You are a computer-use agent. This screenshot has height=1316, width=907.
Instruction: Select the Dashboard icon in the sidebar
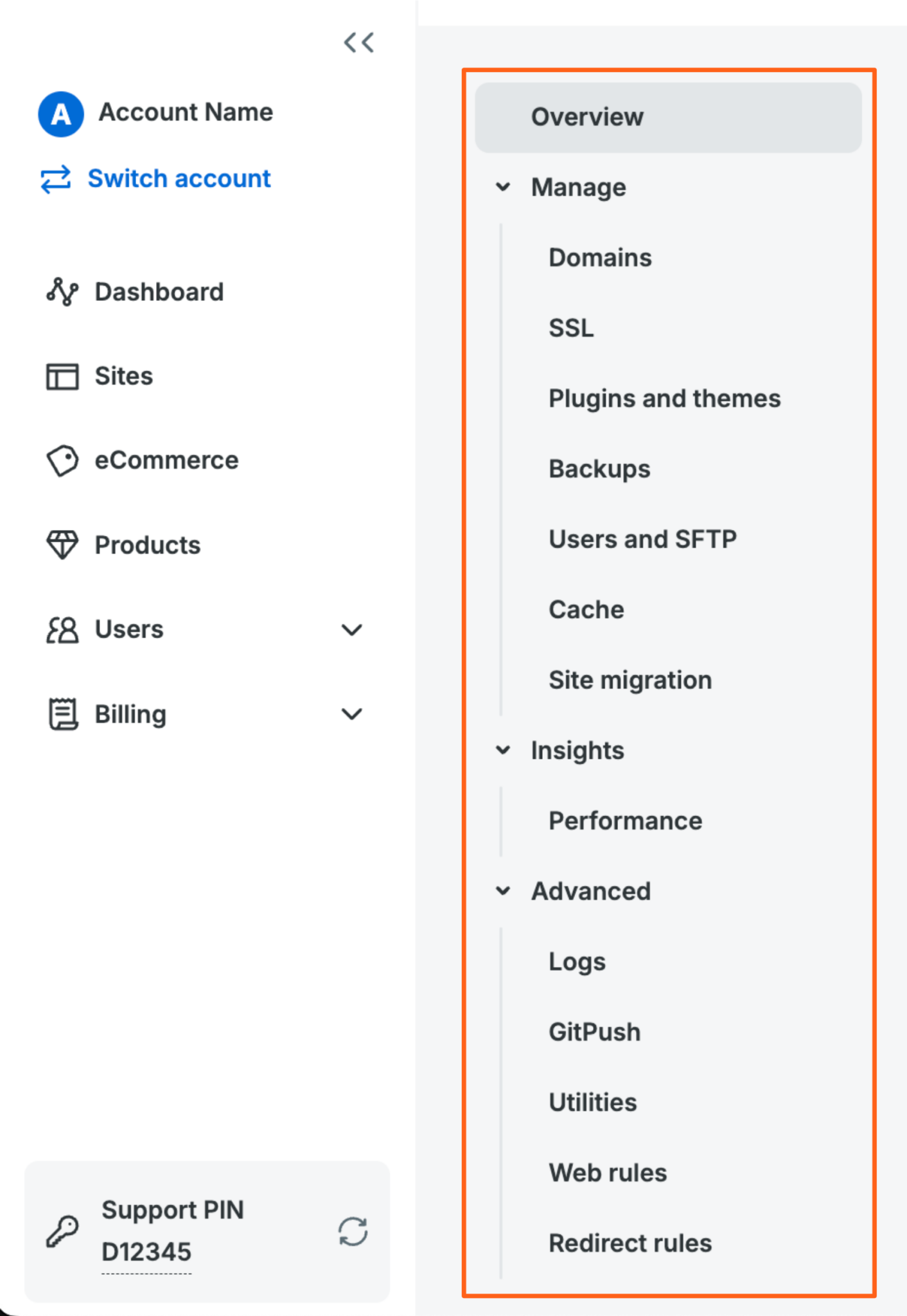coord(61,292)
